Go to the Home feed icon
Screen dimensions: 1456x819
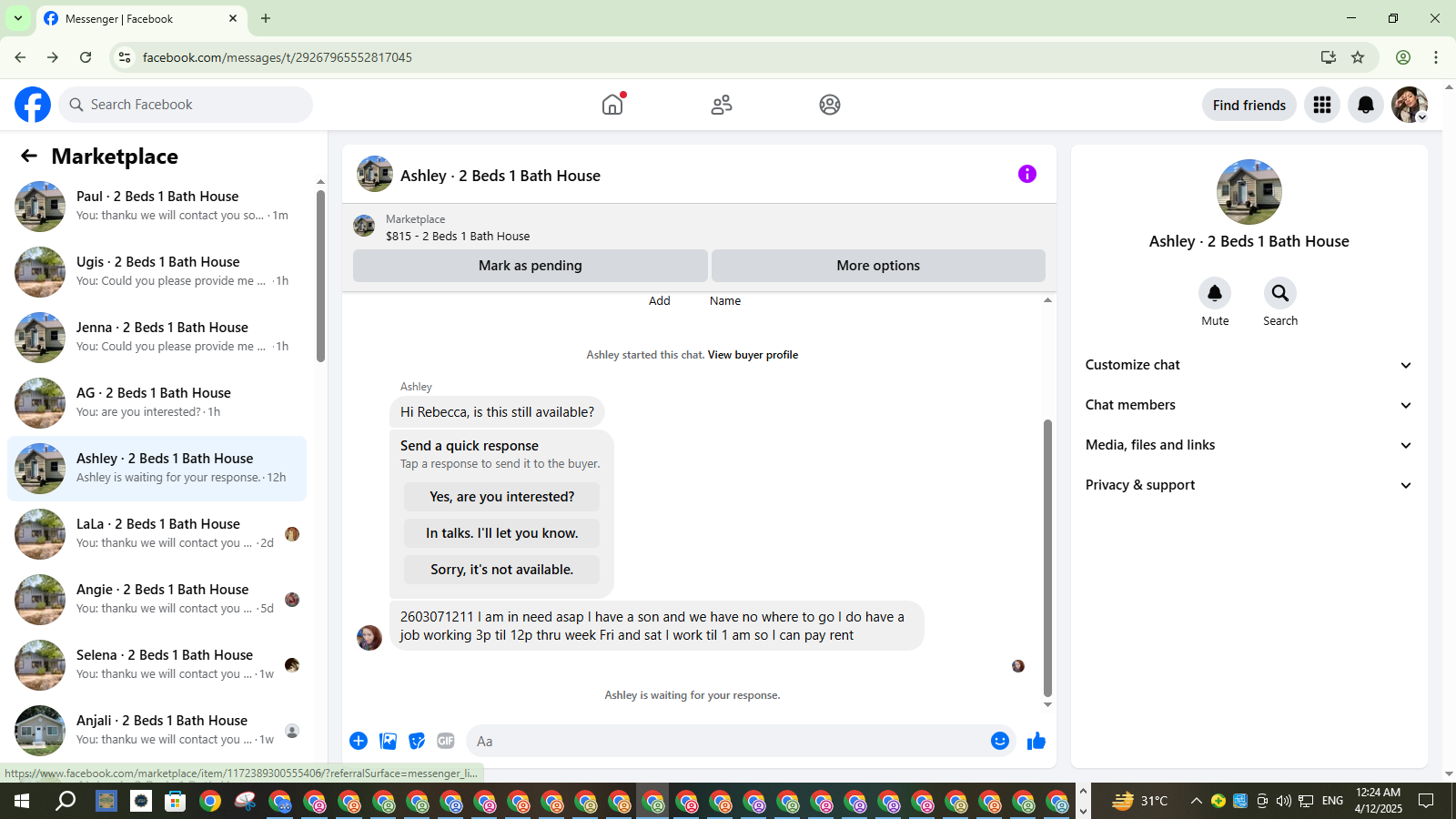(x=612, y=105)
